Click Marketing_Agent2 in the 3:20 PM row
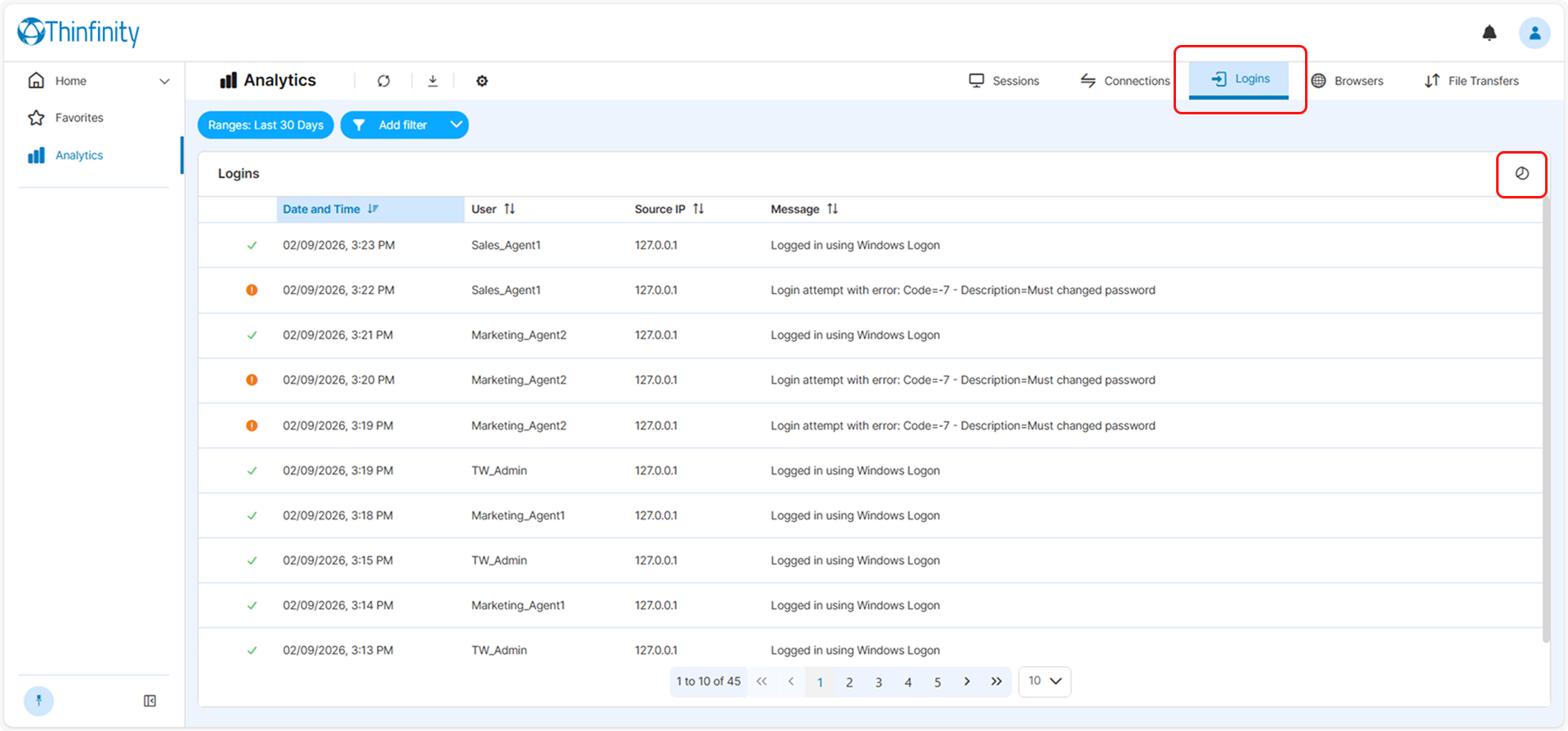 click(519, 380)
